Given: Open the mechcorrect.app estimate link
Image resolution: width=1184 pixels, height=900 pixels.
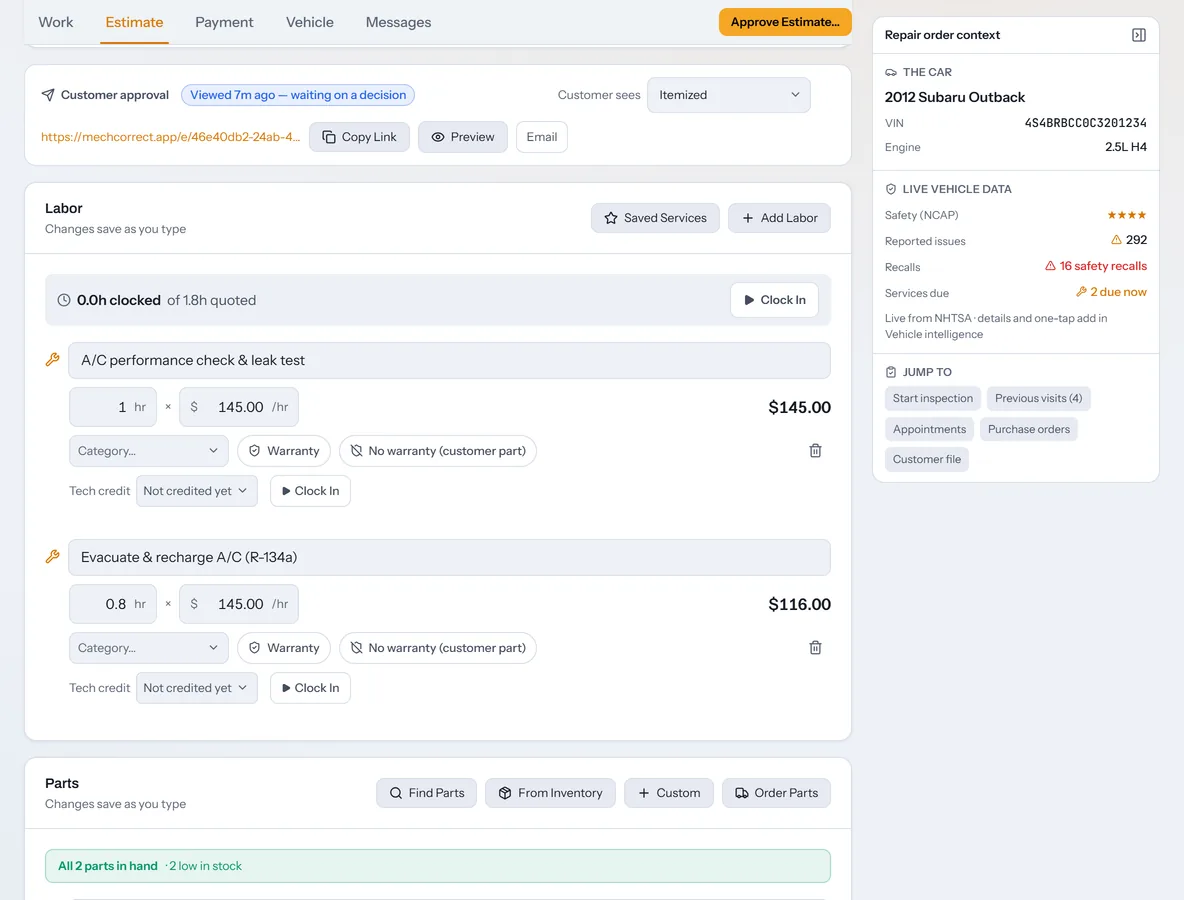Looking at the screenshot, I should pos(171,137).
